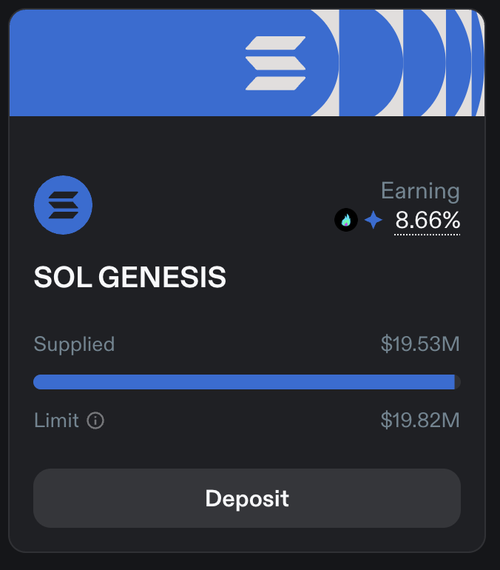Open the info icon beside Limit

[95, 421]
